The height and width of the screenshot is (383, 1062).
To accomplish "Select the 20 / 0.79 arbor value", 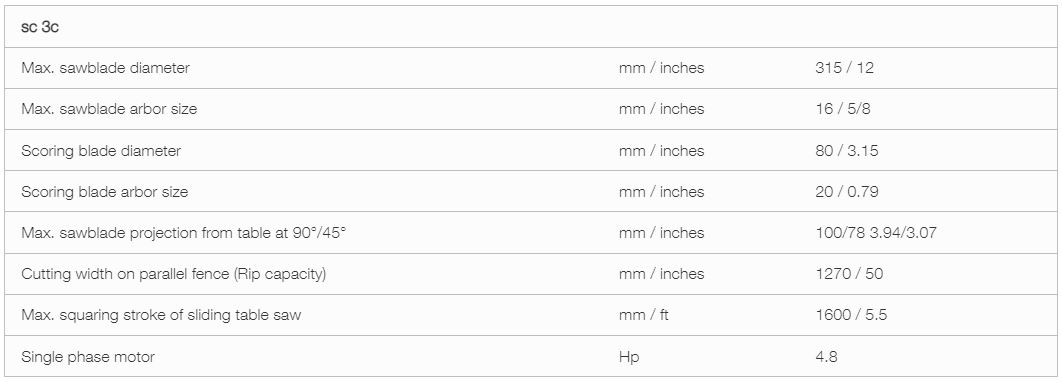I will click(847, 192).
